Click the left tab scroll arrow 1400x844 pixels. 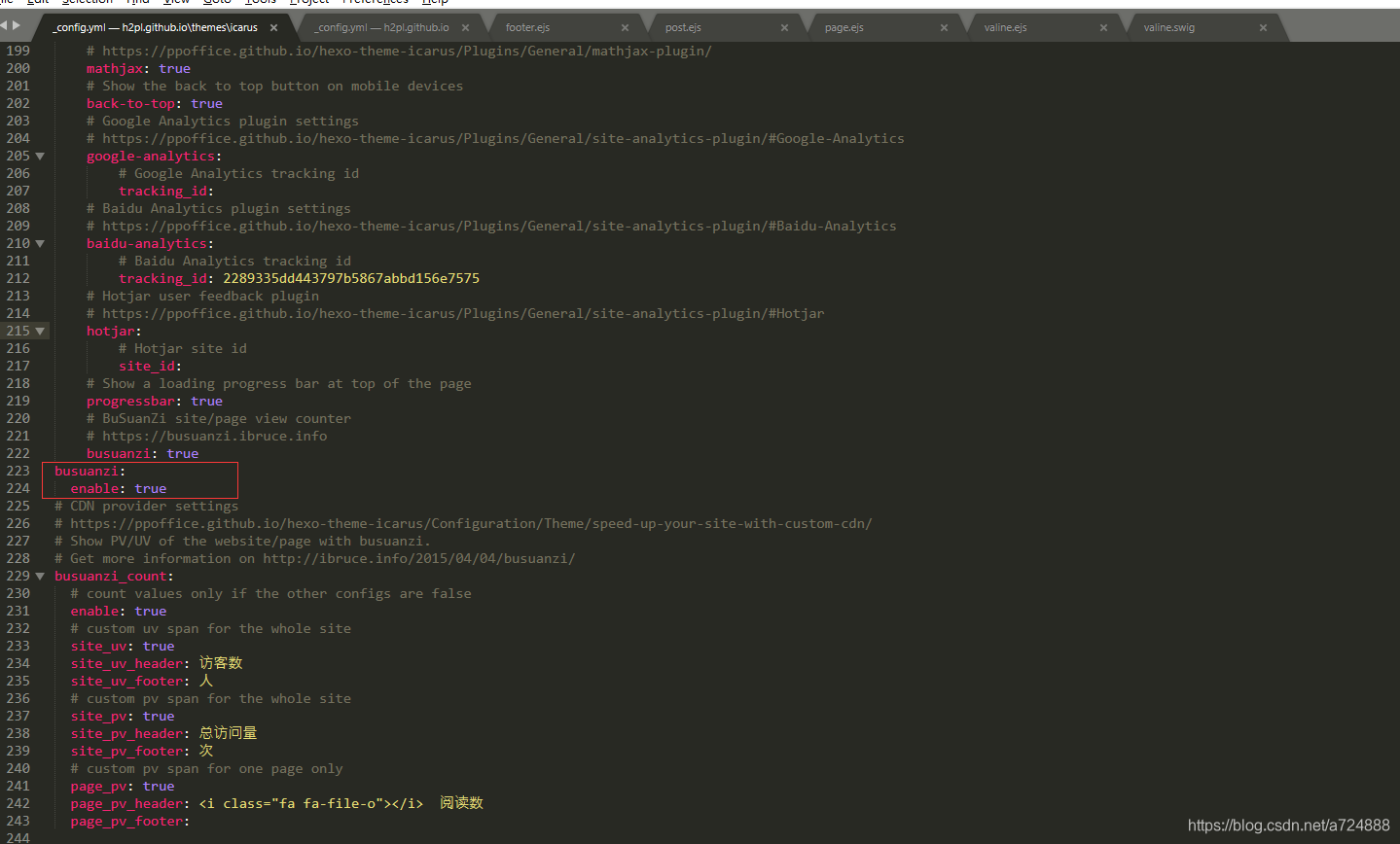[x=5, y=25]
